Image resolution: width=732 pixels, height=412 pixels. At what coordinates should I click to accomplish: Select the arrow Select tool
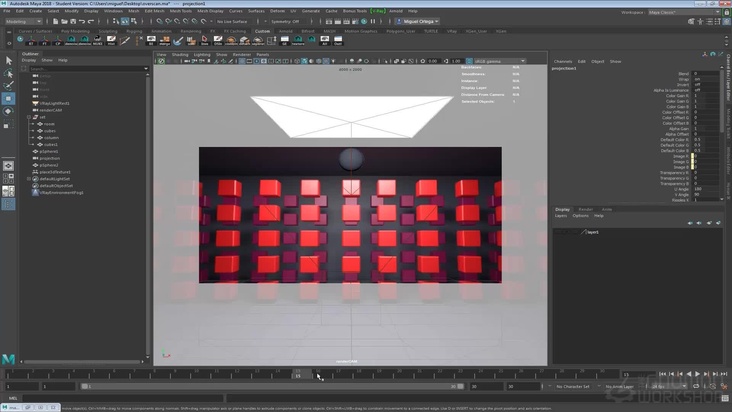click(9, 61)
